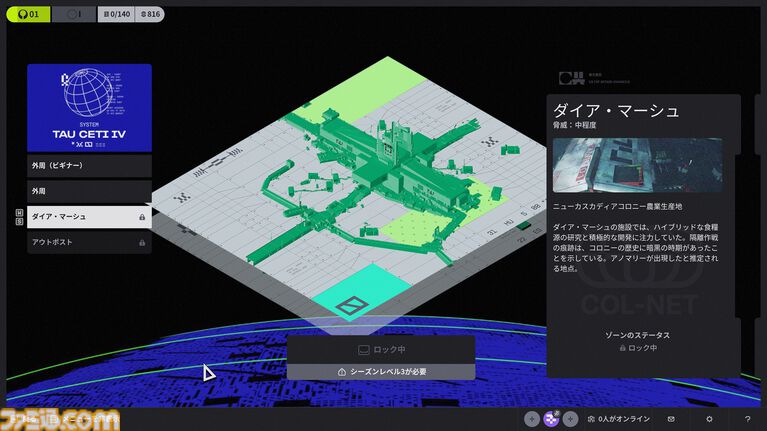Click lock icon on ダイア・マーシュ entry

[142, 217]
